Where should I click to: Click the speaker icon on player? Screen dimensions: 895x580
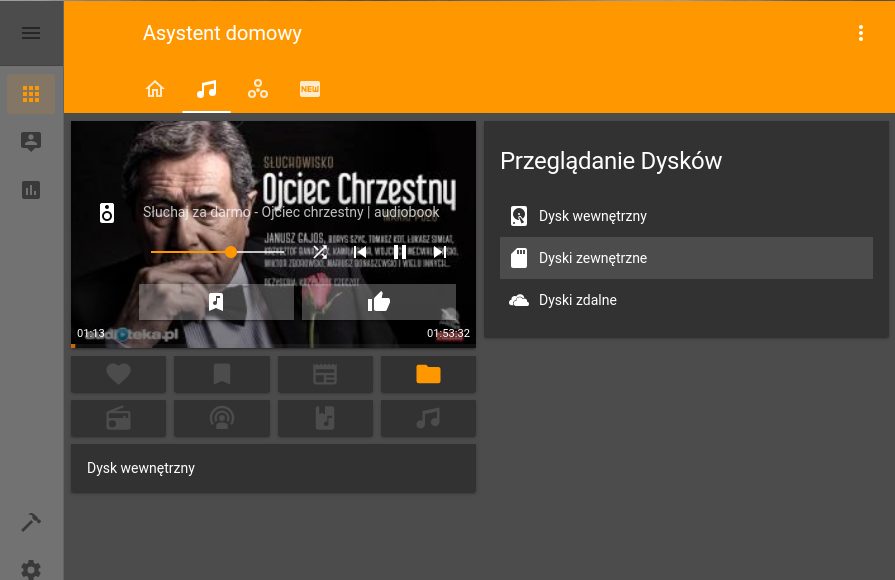pos(107,213)
